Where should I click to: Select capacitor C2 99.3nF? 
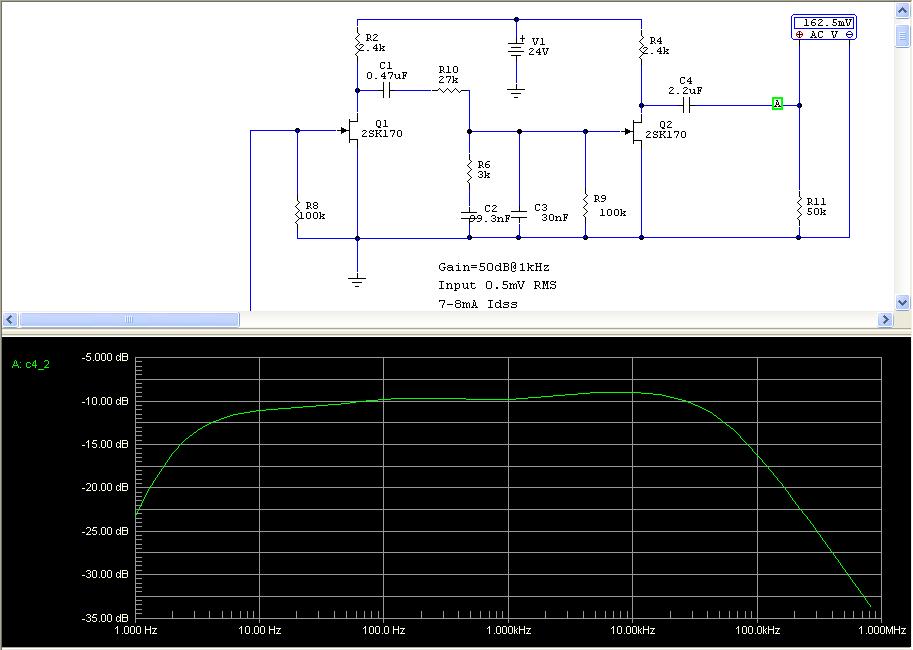(469, 216)
